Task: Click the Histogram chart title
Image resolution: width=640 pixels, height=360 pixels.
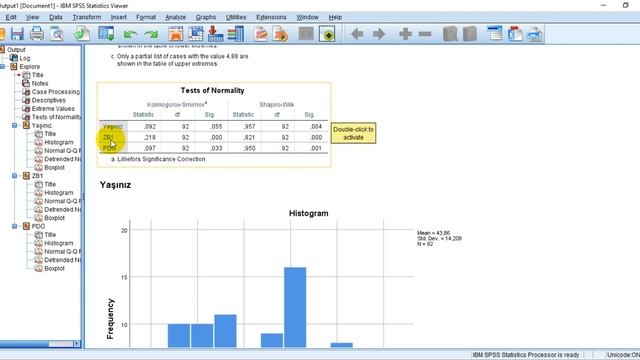Action: 309,213
